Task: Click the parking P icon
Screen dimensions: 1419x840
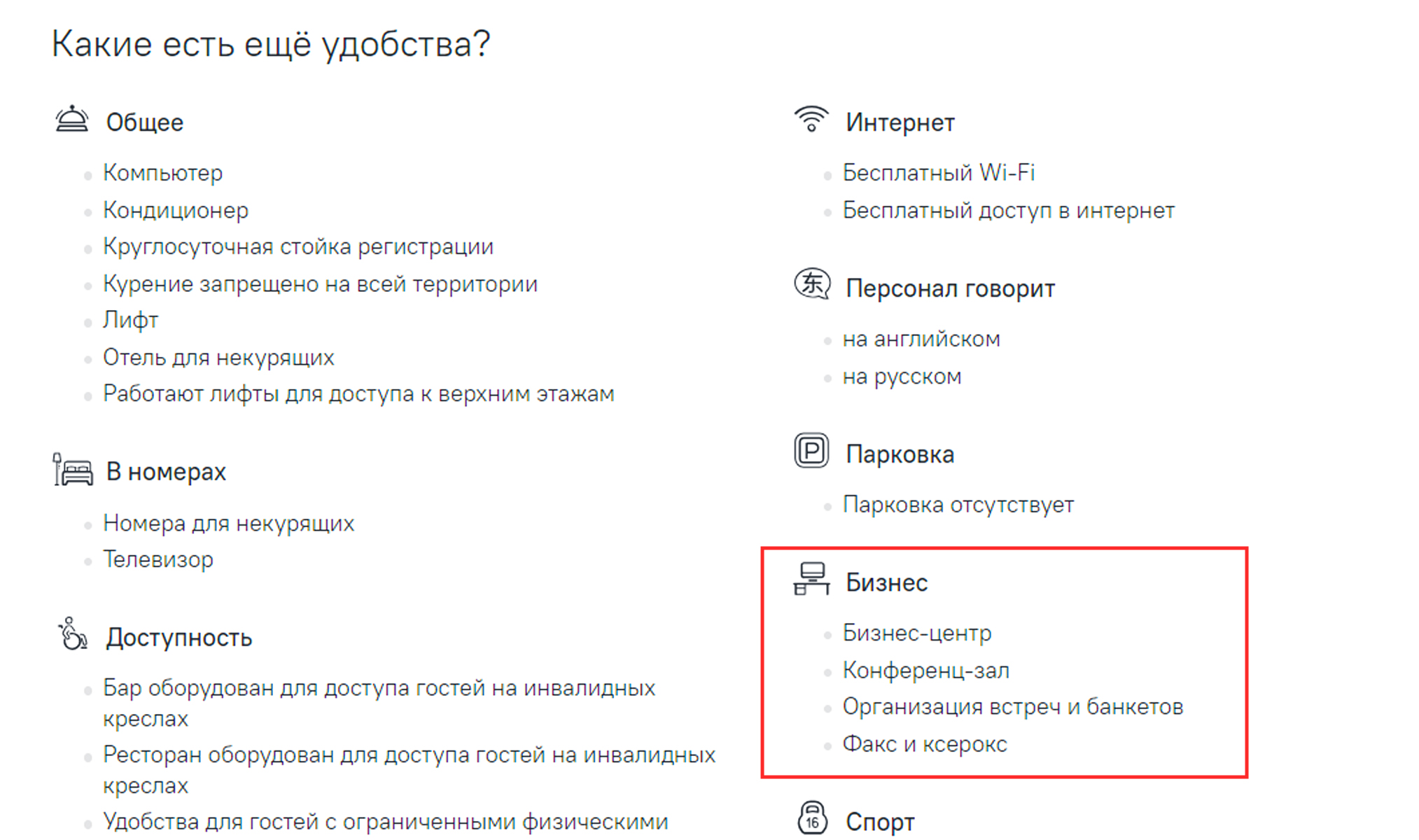Action: click(811, 451)
